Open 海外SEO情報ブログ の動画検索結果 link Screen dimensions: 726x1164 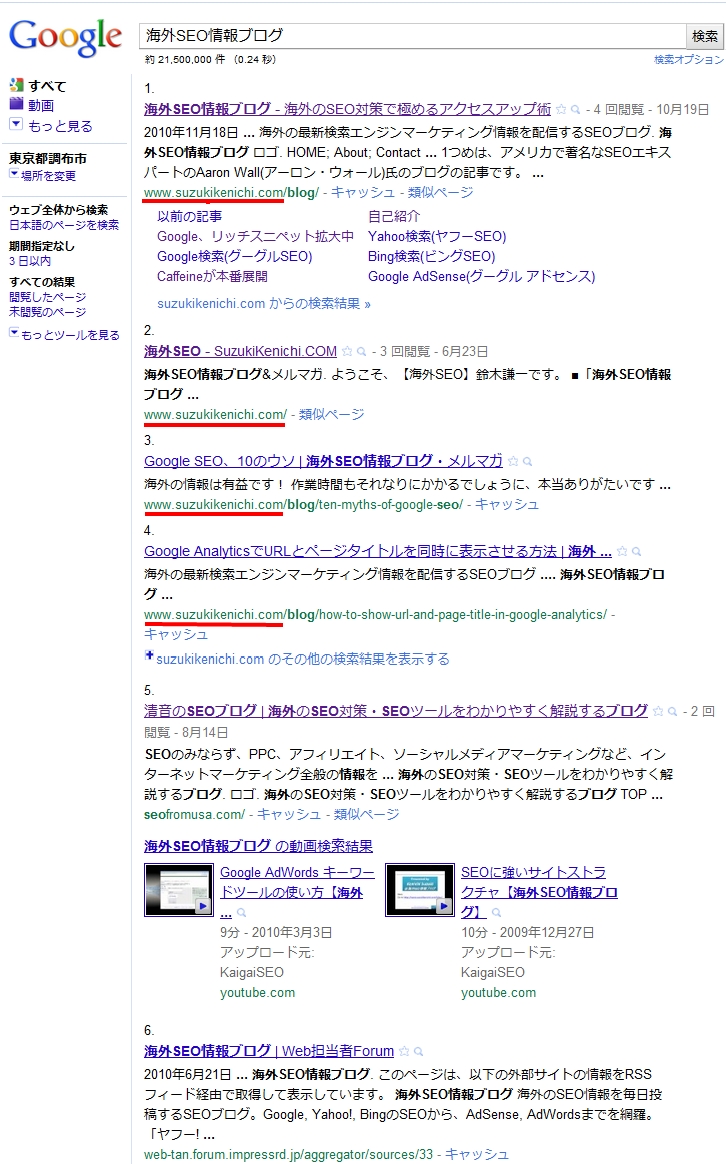pyautogui.click(x=258, y=846)
